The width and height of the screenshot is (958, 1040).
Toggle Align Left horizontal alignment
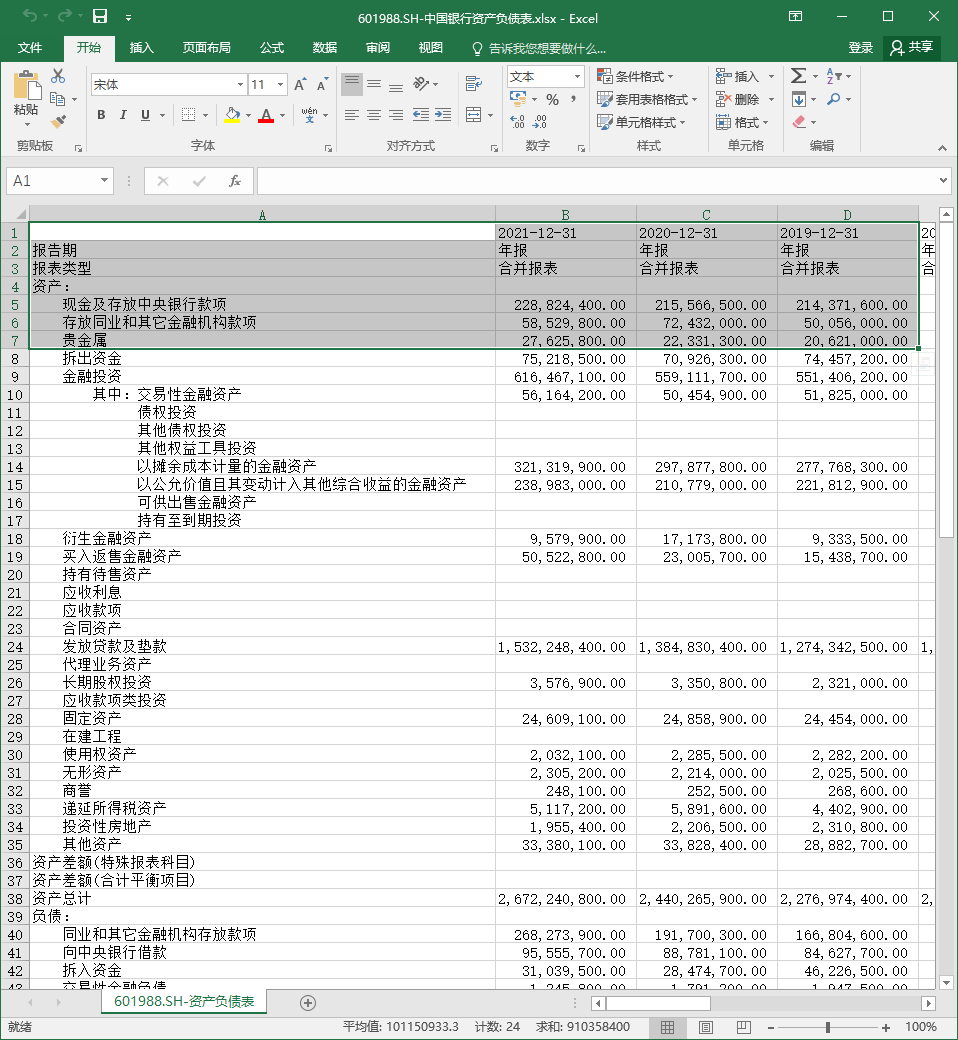pos(352,115)
